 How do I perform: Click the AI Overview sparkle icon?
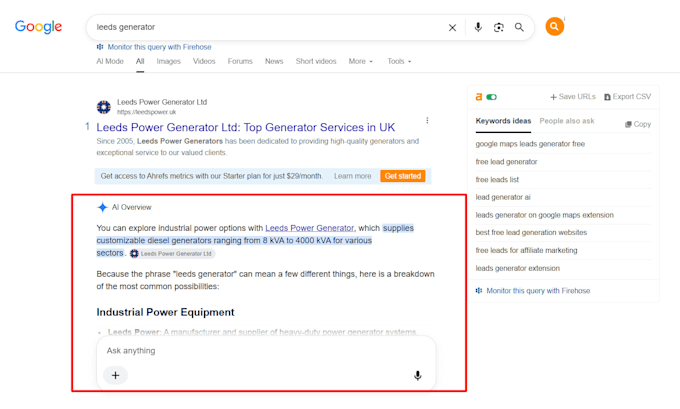coord(102,207)
